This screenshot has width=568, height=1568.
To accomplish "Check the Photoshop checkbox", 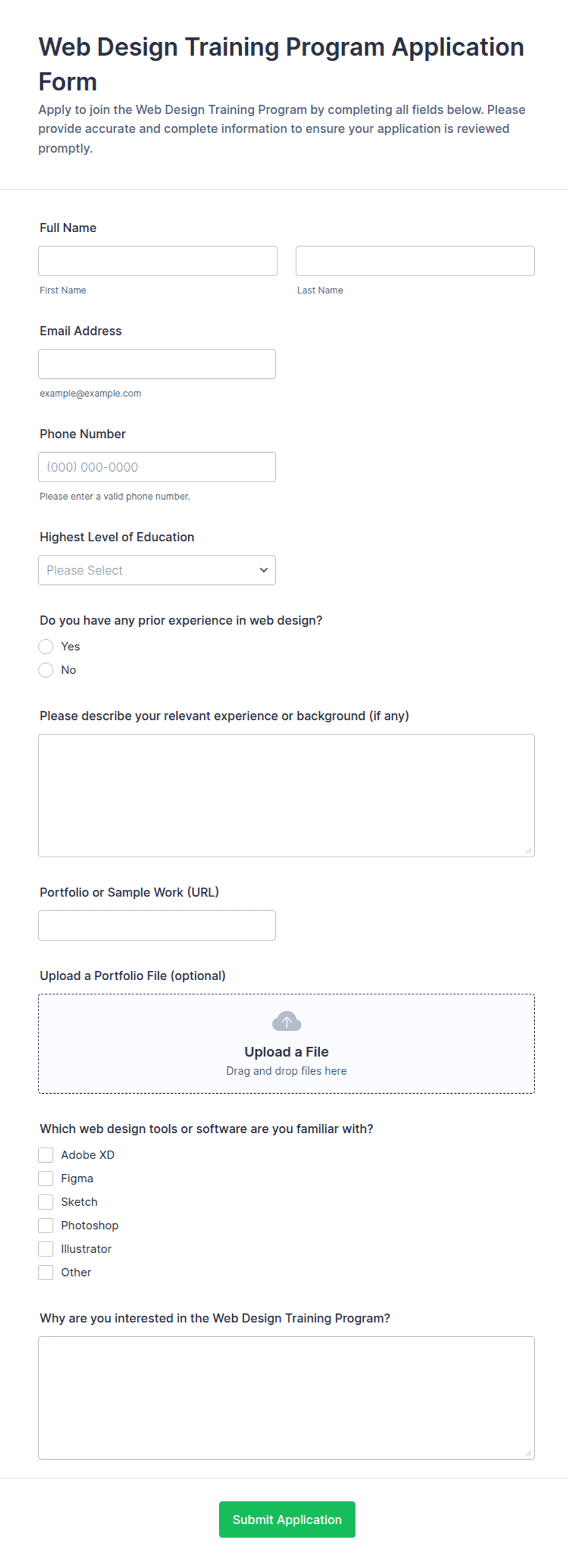I will tap(46, 1226).
